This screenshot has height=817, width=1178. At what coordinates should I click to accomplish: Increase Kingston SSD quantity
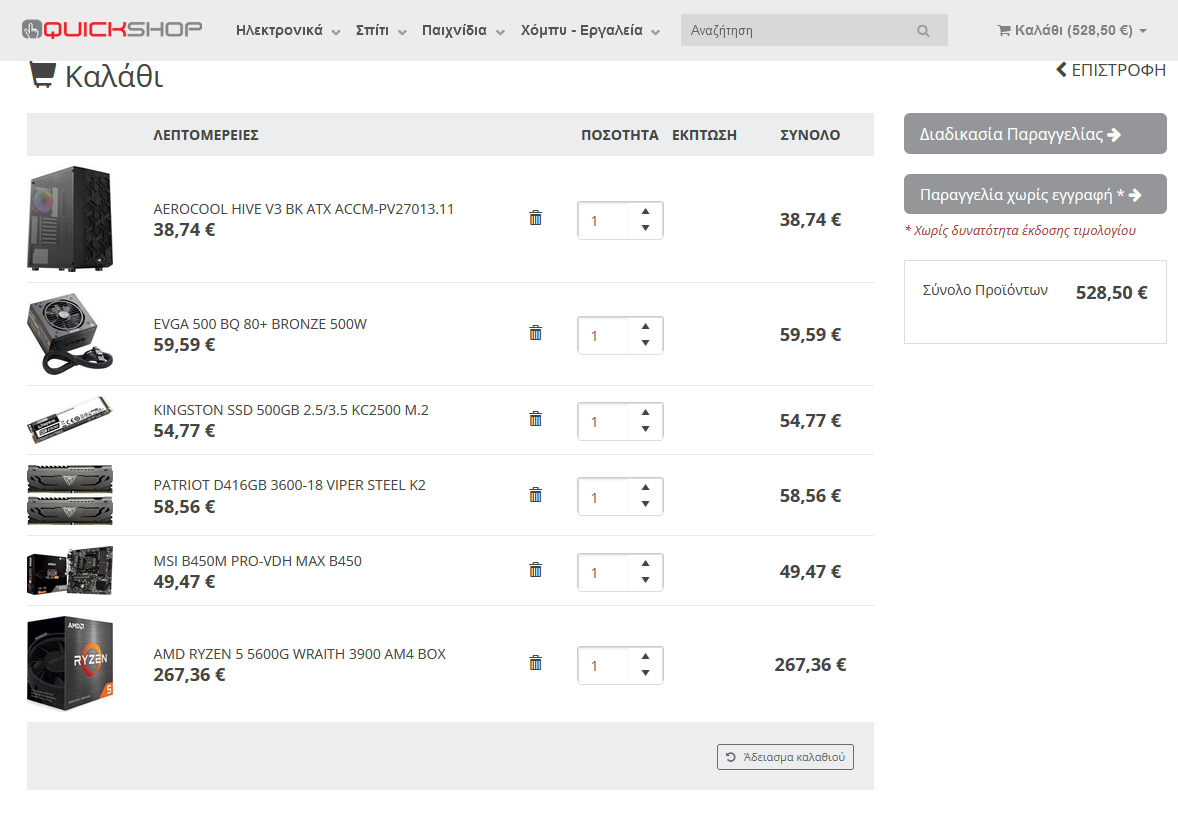(645, 412)
